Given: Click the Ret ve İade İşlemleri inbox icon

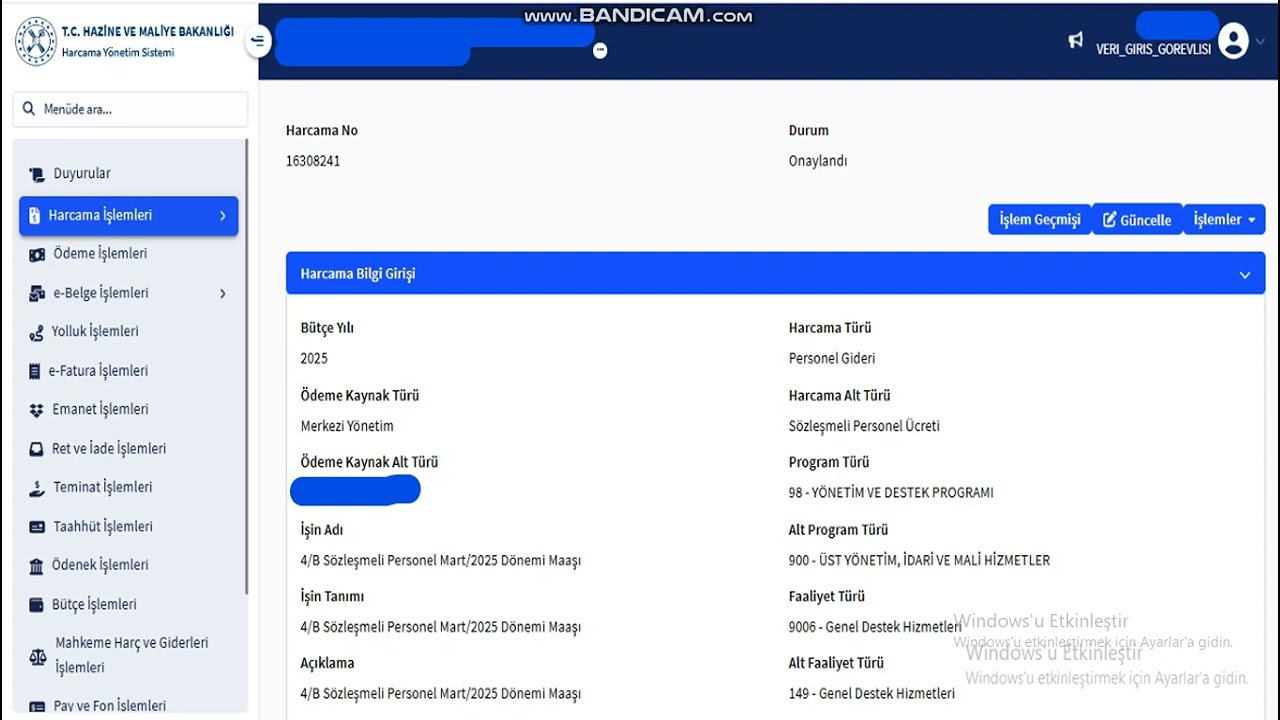Looking at the screenshot, I should pyautogui.click(x=37, y=449).
